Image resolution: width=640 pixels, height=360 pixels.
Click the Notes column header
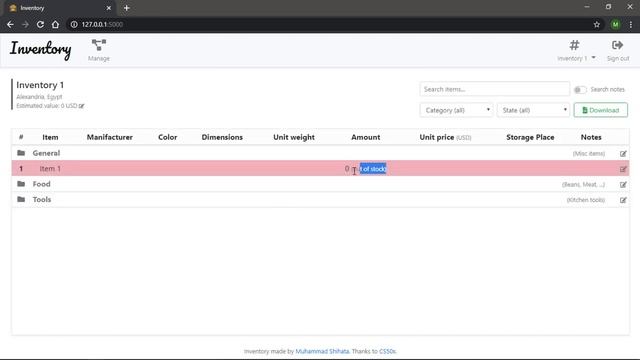(591, 138)
